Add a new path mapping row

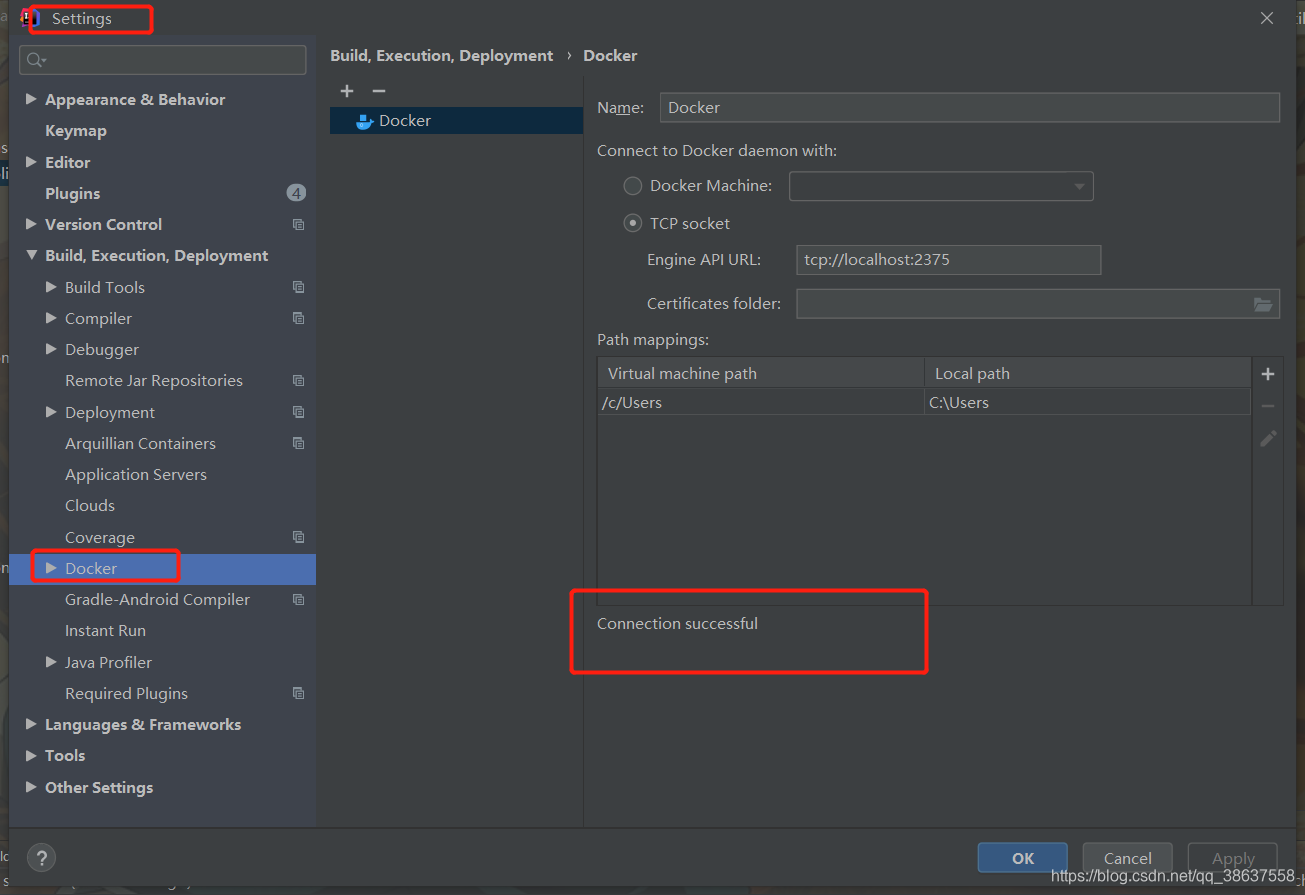pyautogui.click(x=1268, y=374)
